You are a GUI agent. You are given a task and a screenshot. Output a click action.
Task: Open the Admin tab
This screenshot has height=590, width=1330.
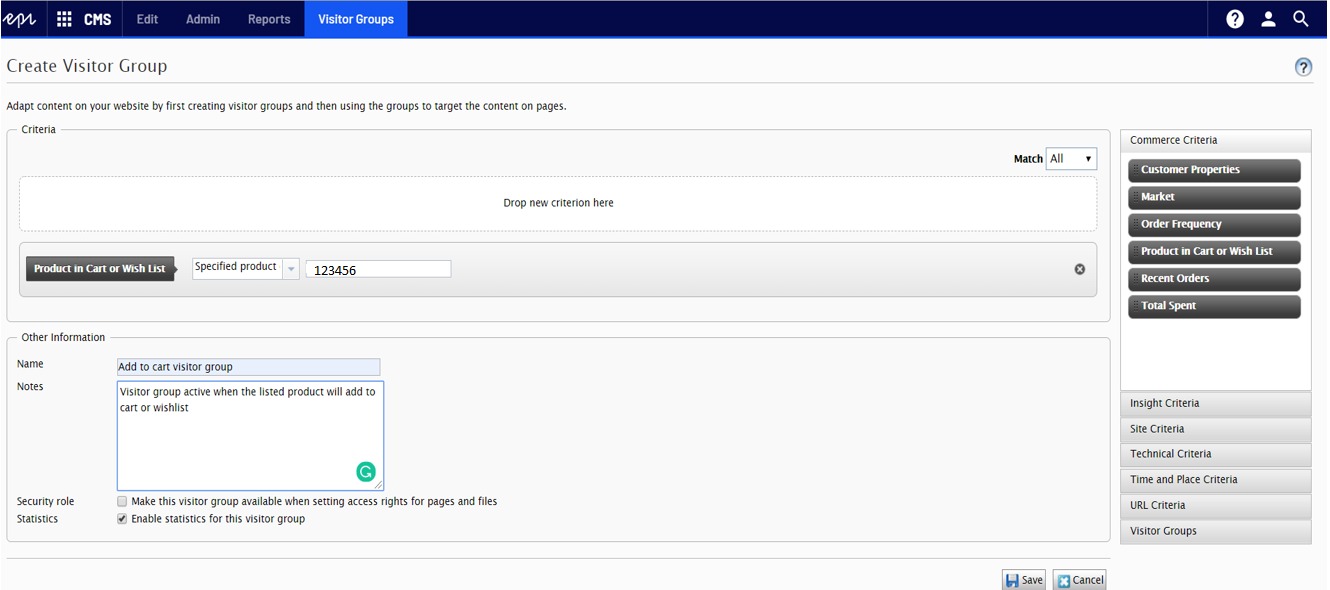(203, 19)
